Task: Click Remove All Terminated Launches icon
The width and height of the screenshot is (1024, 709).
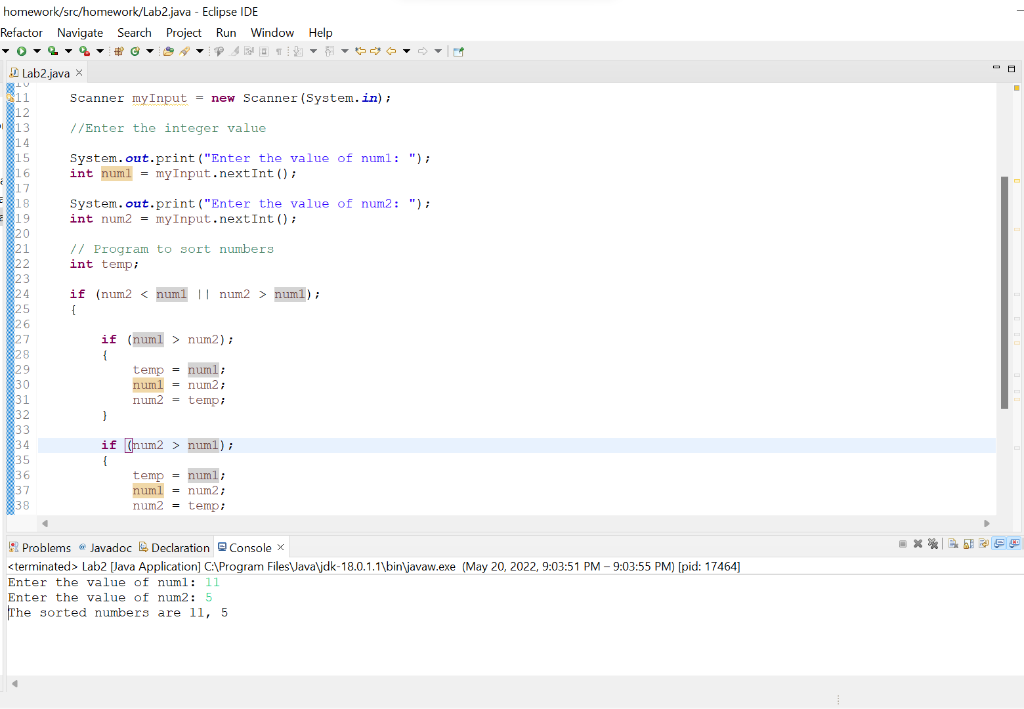Action: 933,544
